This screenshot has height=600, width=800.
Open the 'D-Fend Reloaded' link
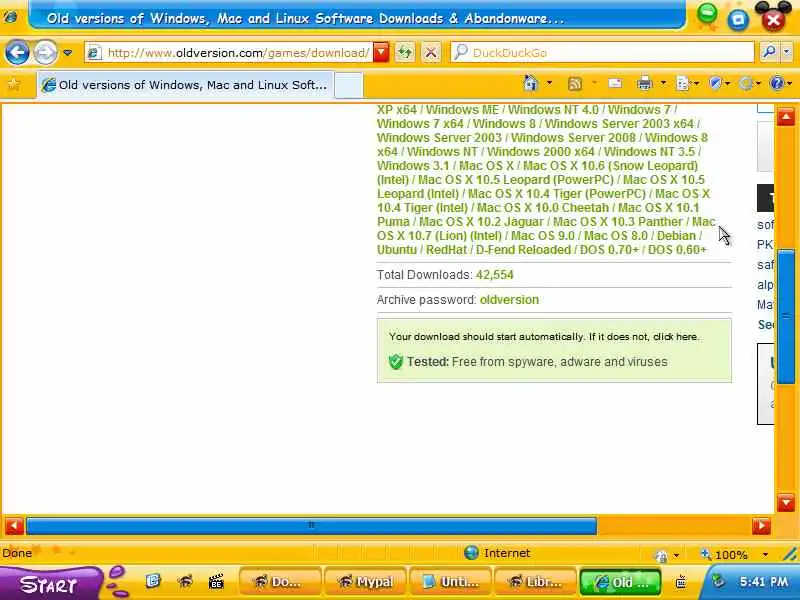[x=523, y=250]
